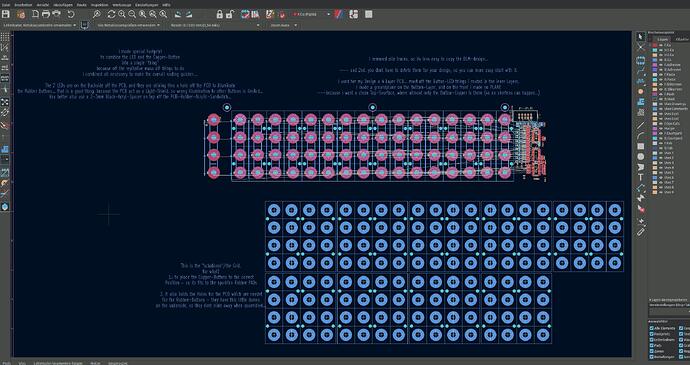Toggle visibility eye of B.Cu layer
Screen dimensions: 690x365
(x=661, y=60)
